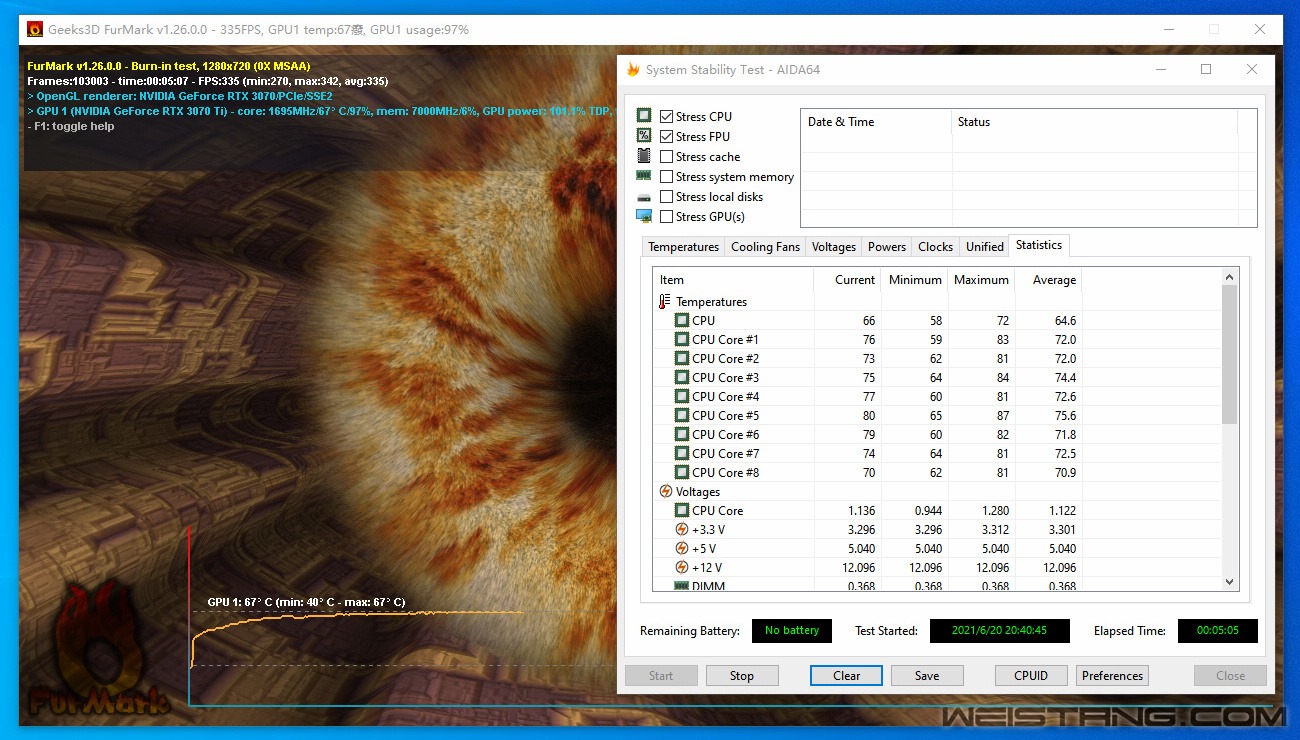Enable the Stress cache checkbox
The width and height of the screenshot is (1300, 740).
(666, 156)
